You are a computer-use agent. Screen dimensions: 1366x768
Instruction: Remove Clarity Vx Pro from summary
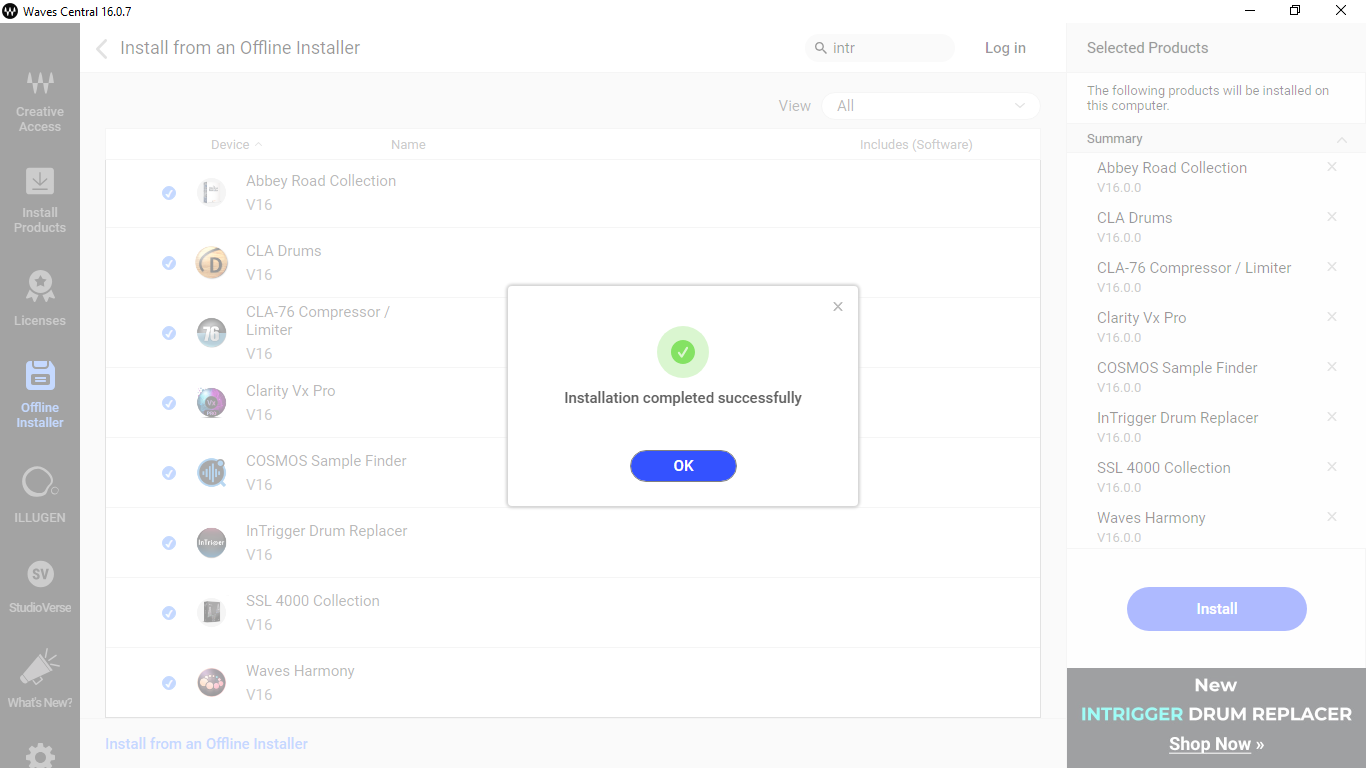1332,317
